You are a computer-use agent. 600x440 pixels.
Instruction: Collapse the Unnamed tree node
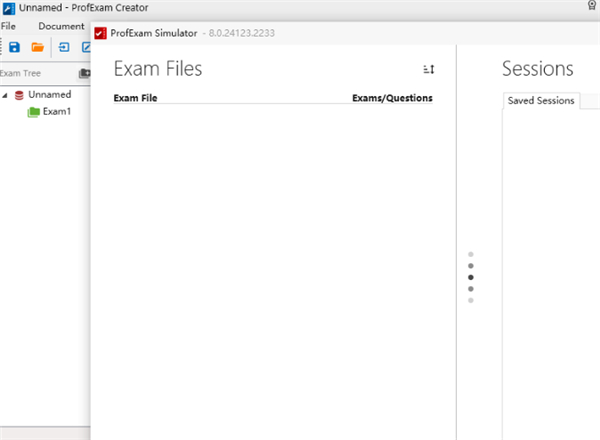click(x=5, y=95)
